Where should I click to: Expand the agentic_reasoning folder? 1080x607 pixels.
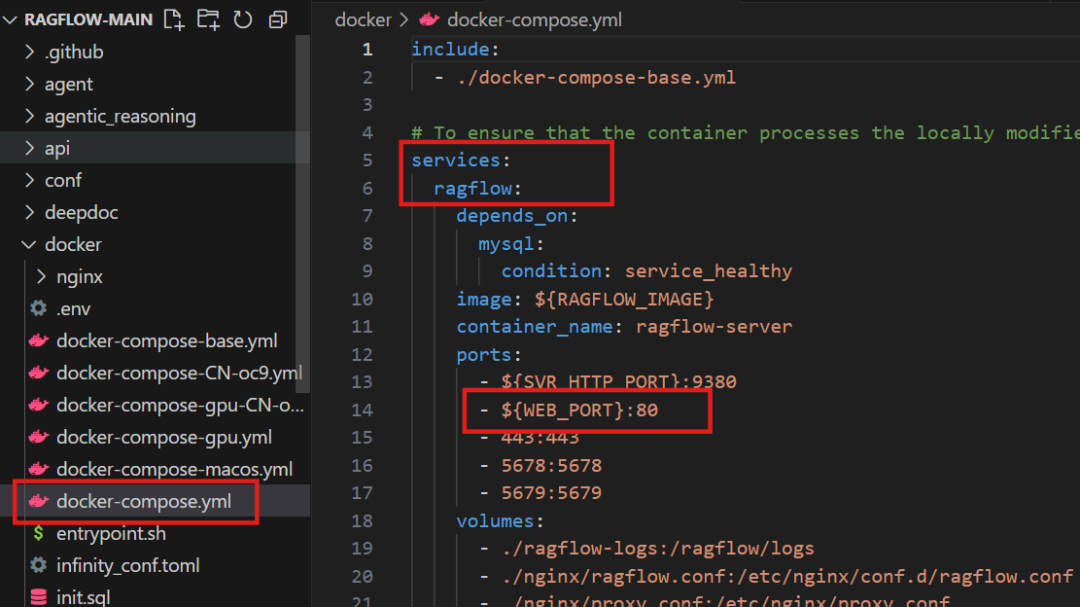(x=30, y=116)
